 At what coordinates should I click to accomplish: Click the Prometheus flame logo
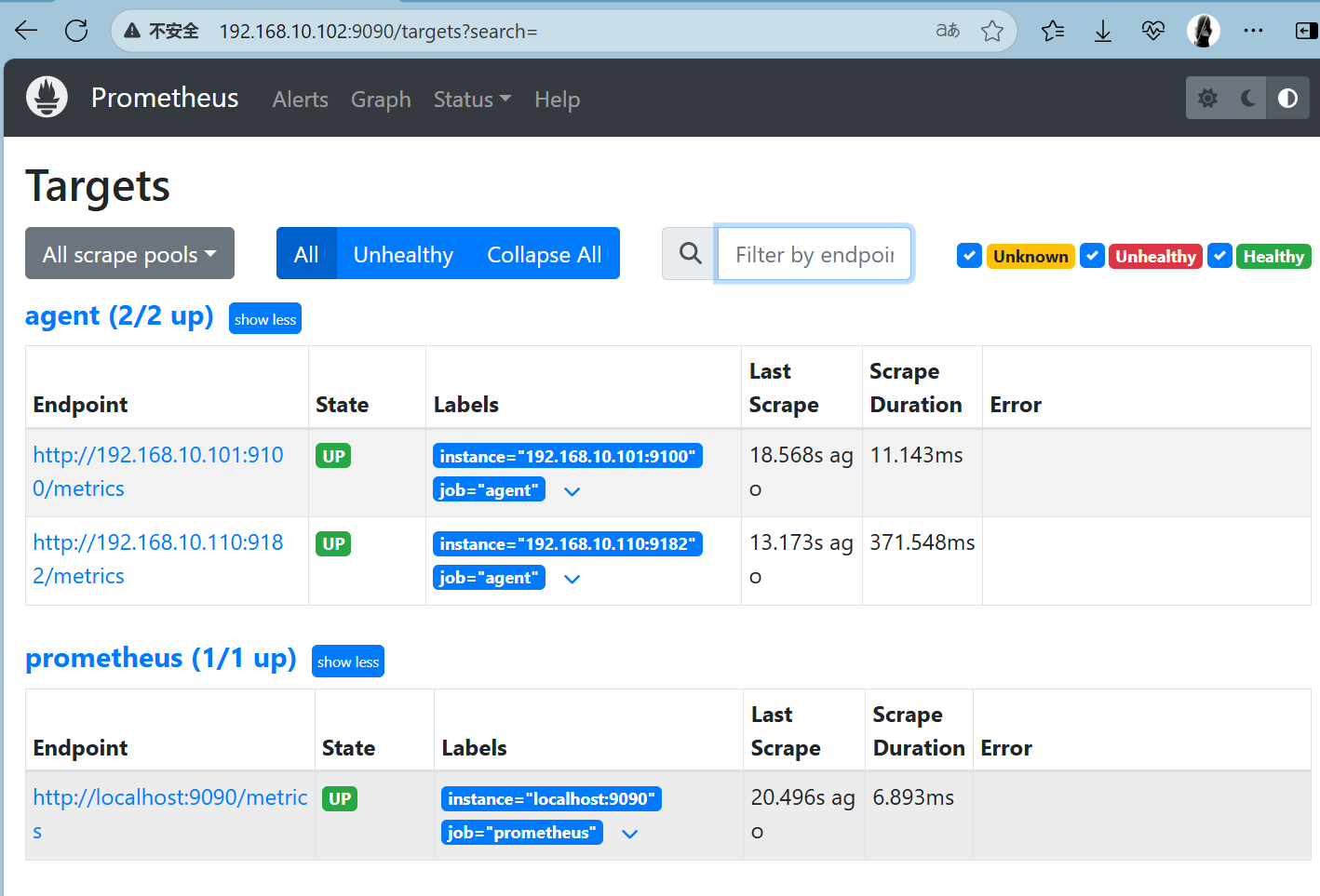(x=47, y=97)
